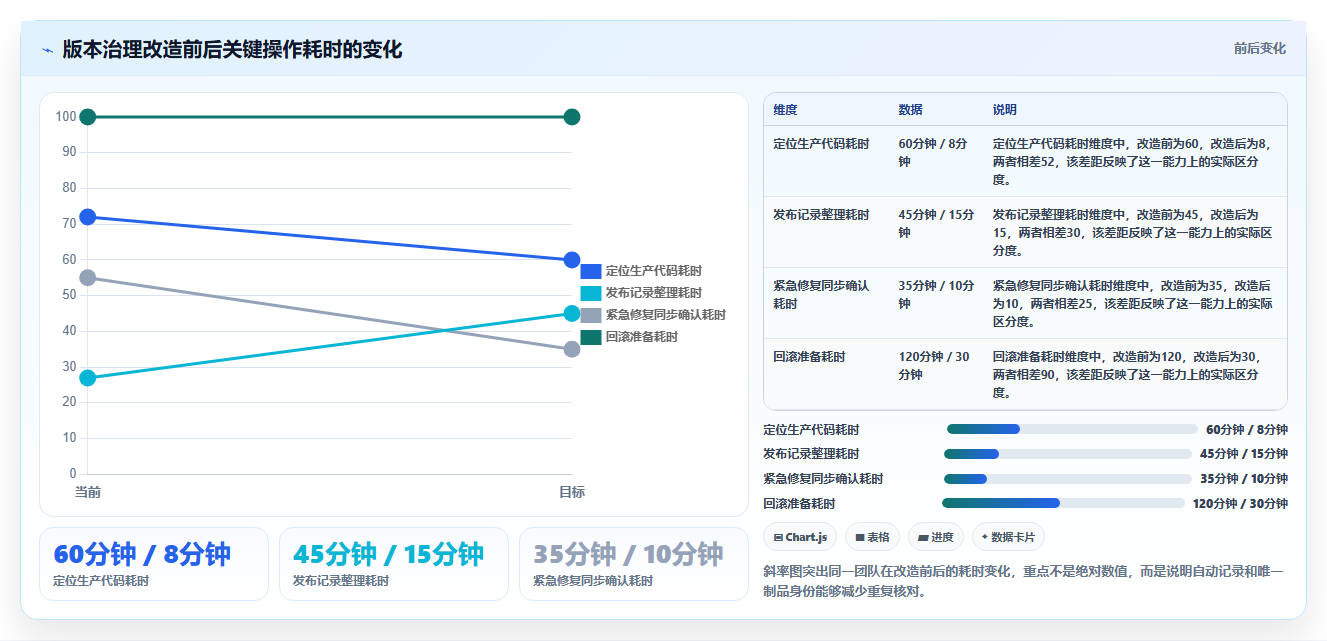Click the 数据 column header
This screenshot has height=641, width=1327.
pyautogui.click(x=910, y=110)
